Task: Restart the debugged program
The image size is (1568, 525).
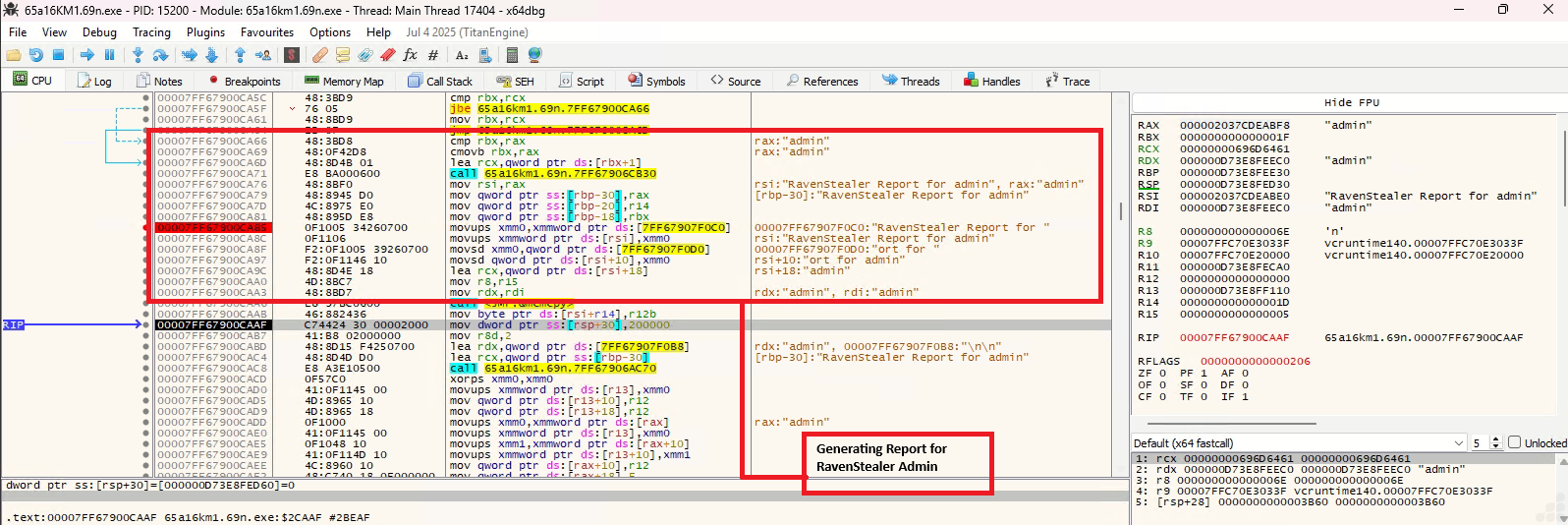Action: [36, 55]
